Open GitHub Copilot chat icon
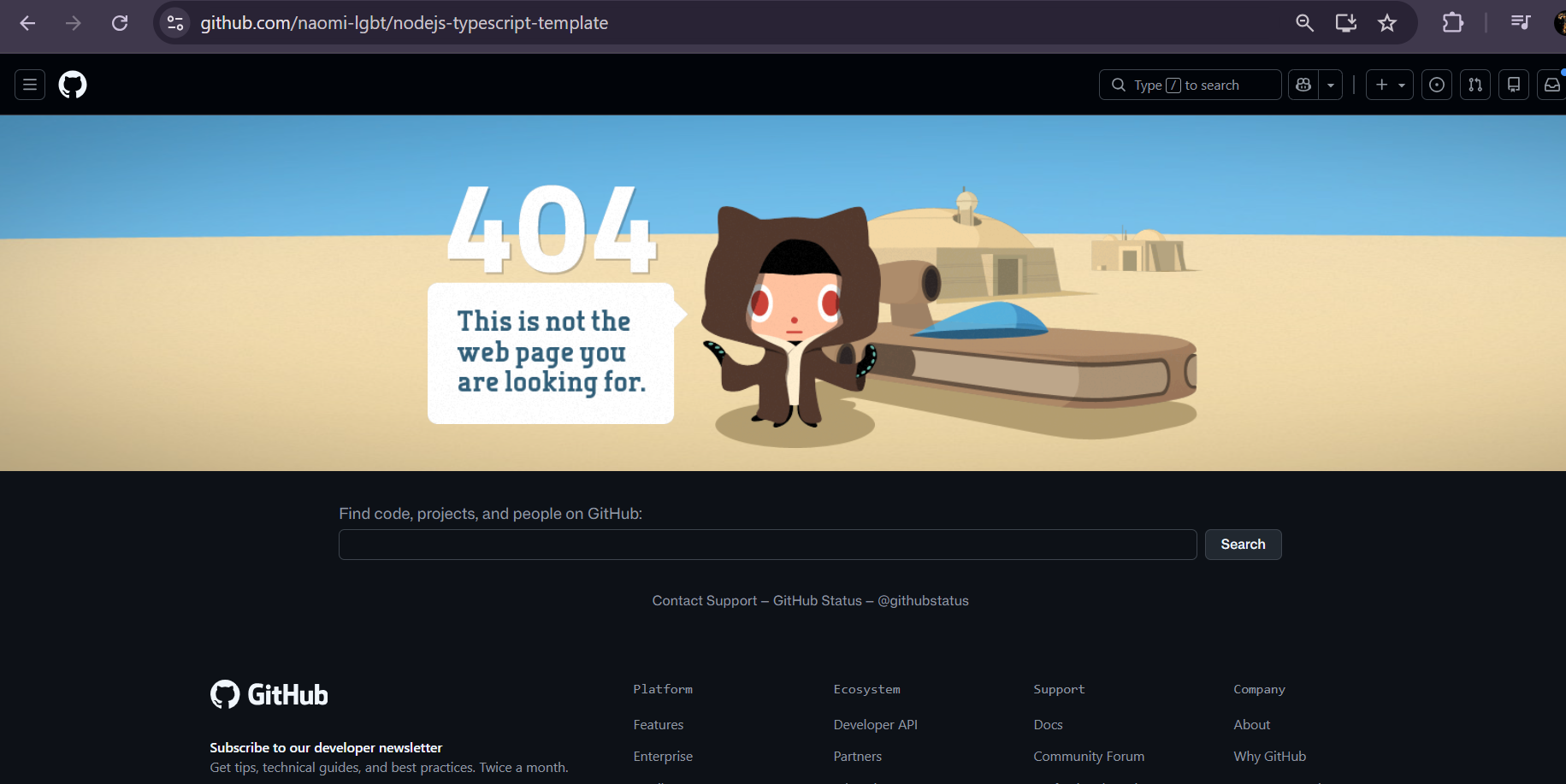 tap(1303, 85)
